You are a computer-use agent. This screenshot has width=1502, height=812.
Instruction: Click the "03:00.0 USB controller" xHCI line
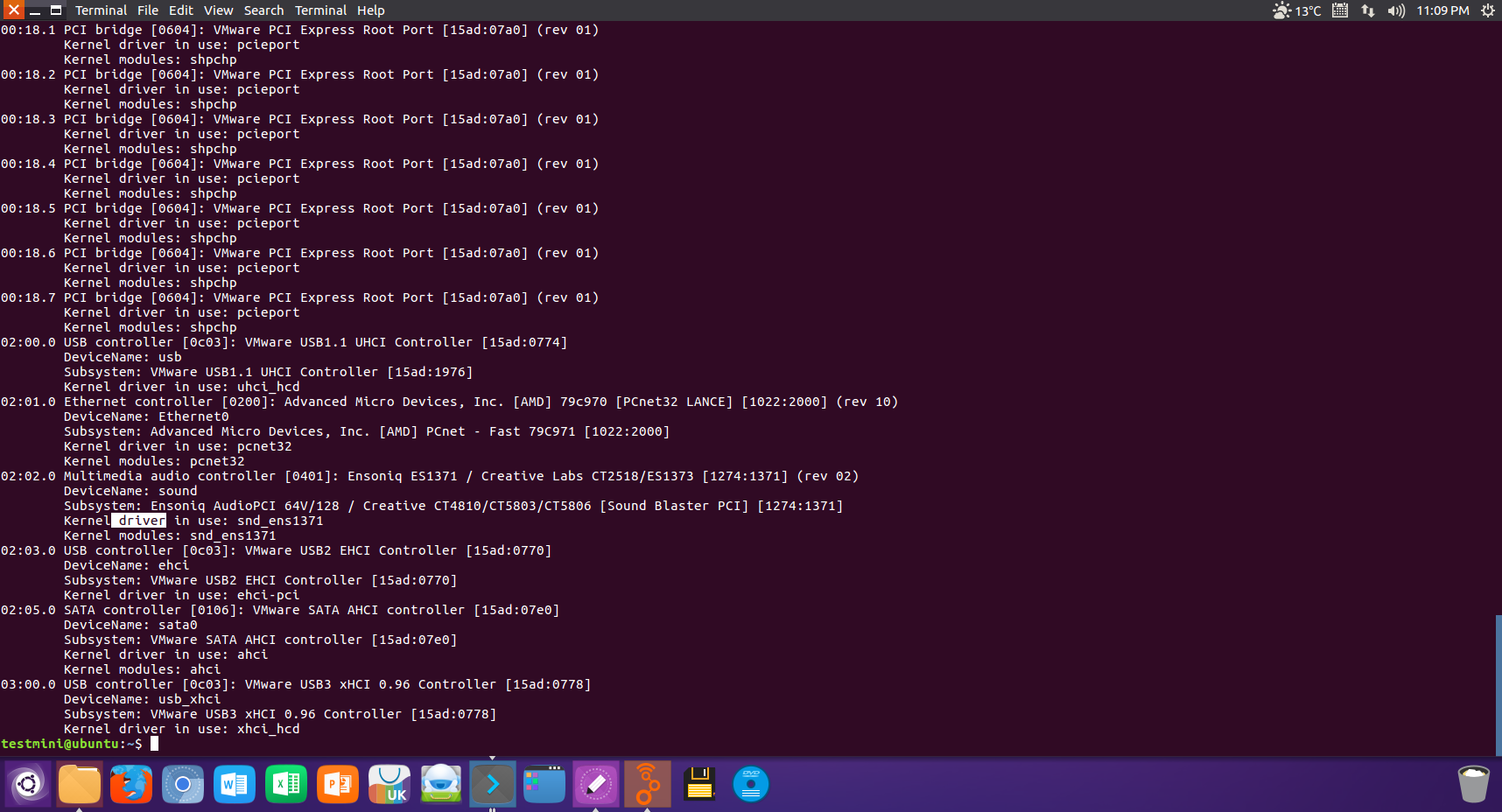tap(296, 684)
